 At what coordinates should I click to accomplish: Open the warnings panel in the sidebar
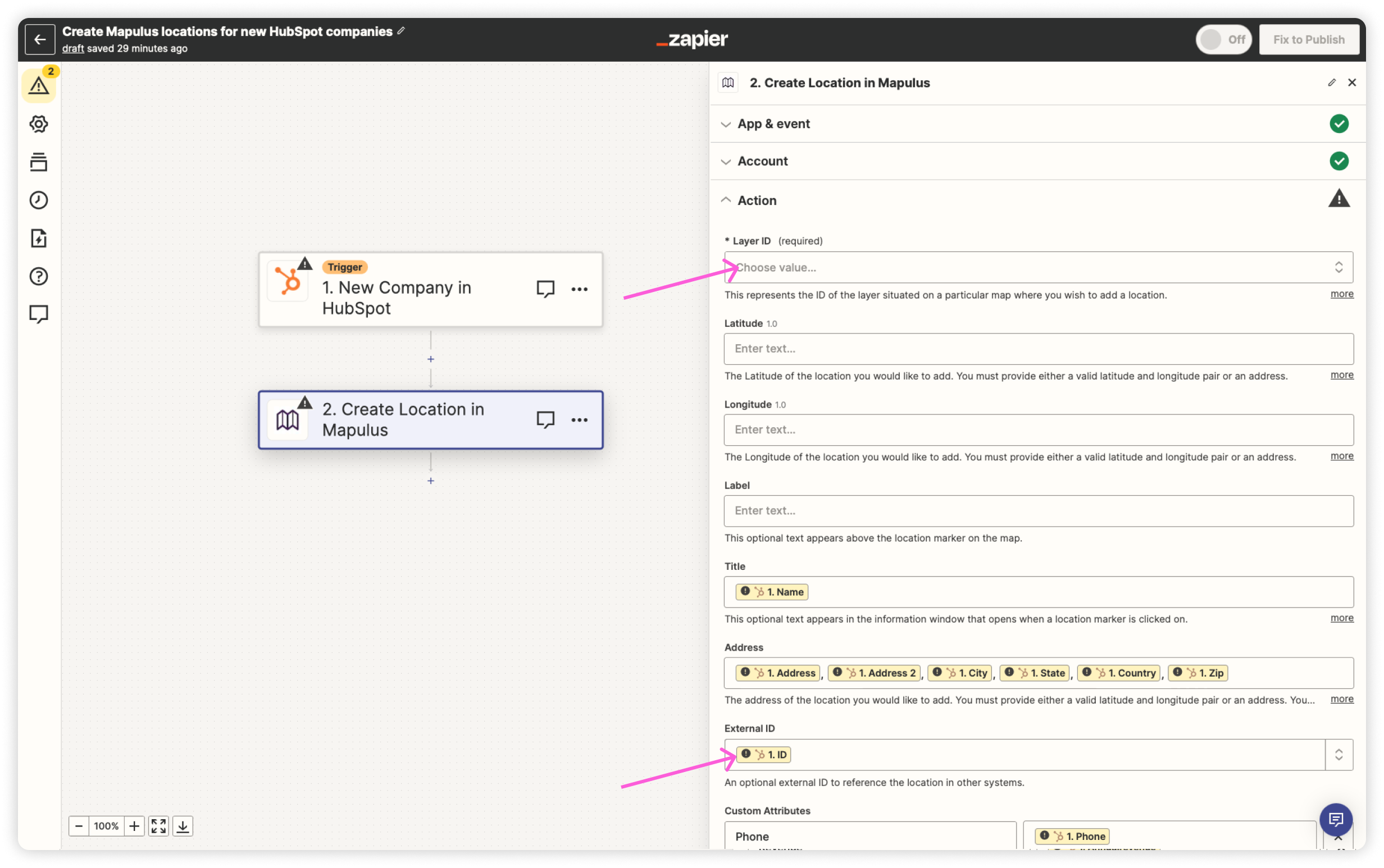coord(39,85)
